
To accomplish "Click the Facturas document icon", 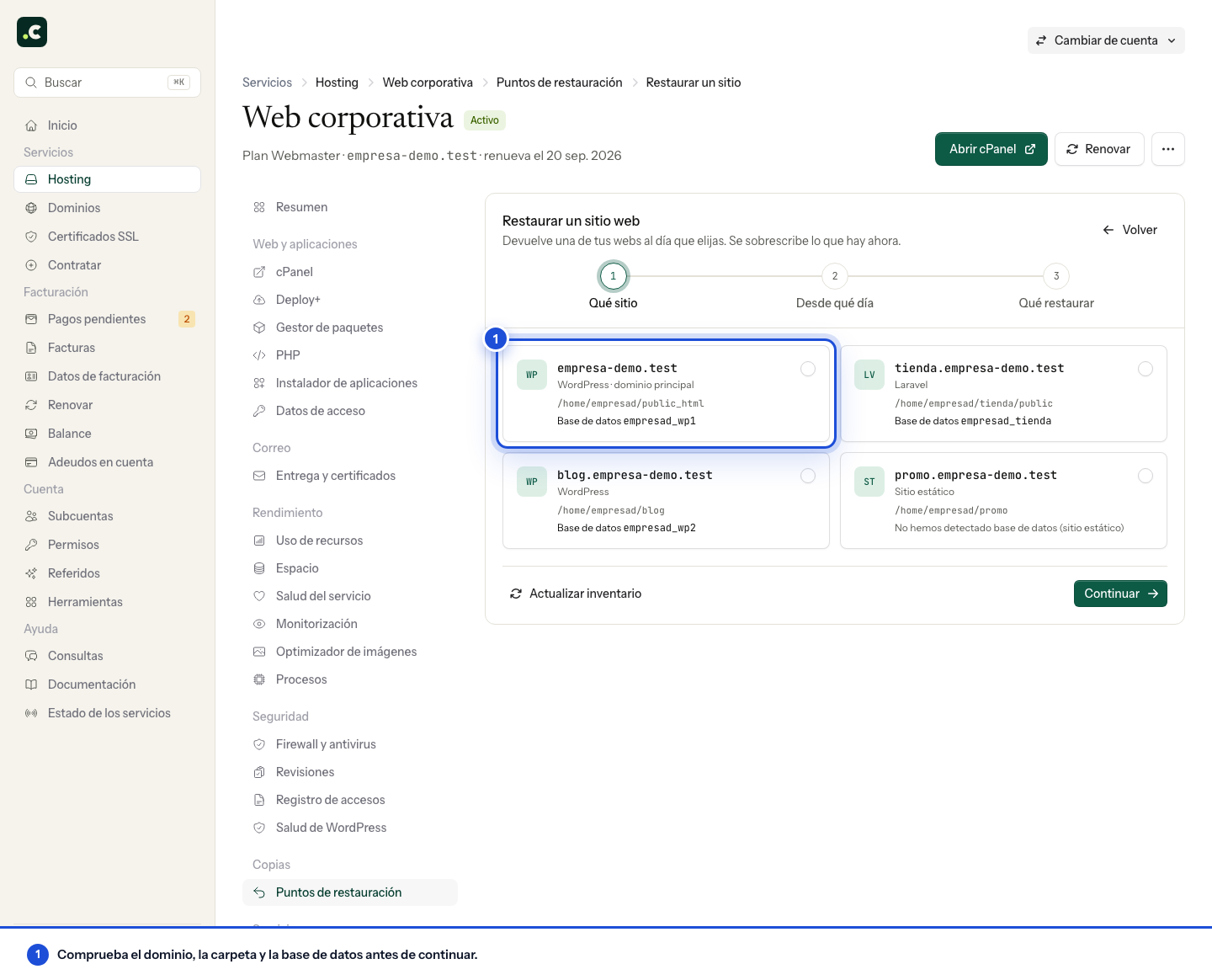I will [x=31, y=348].
